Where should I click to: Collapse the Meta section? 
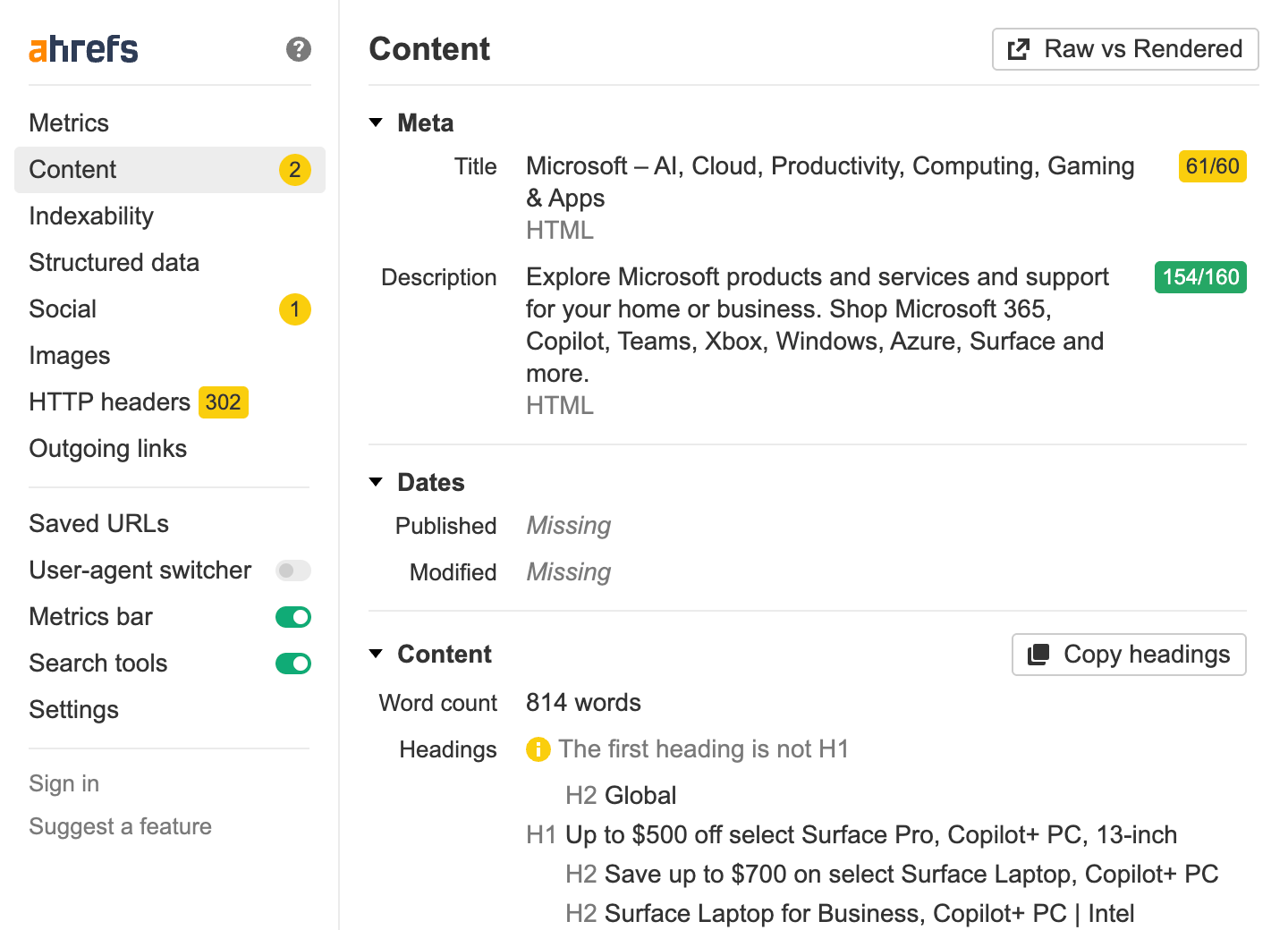(x=376, y=123)
